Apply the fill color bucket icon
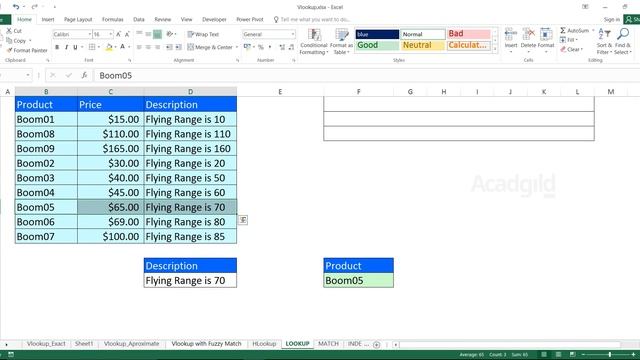This screenshot has width=640, height=360. click(109, 47)
